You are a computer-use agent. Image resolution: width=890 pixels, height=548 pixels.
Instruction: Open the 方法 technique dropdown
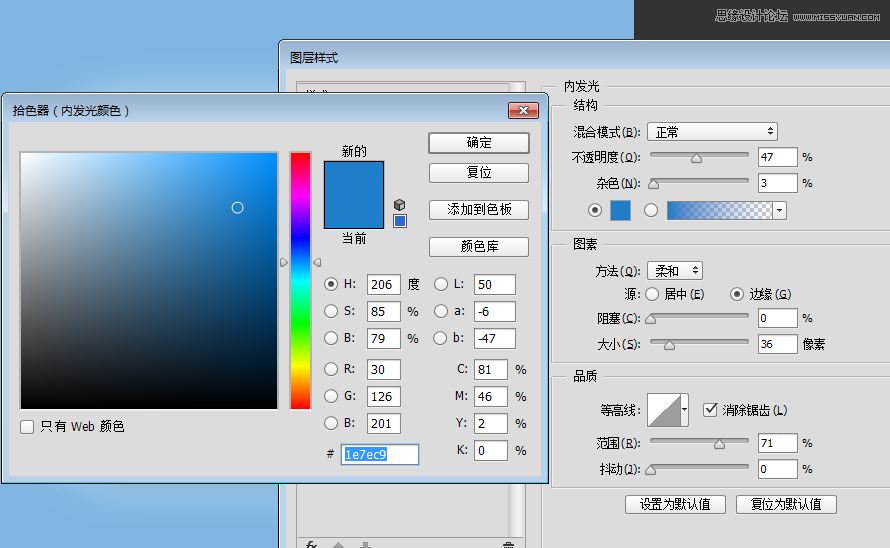pyautogui.click(x=675, y=271)
